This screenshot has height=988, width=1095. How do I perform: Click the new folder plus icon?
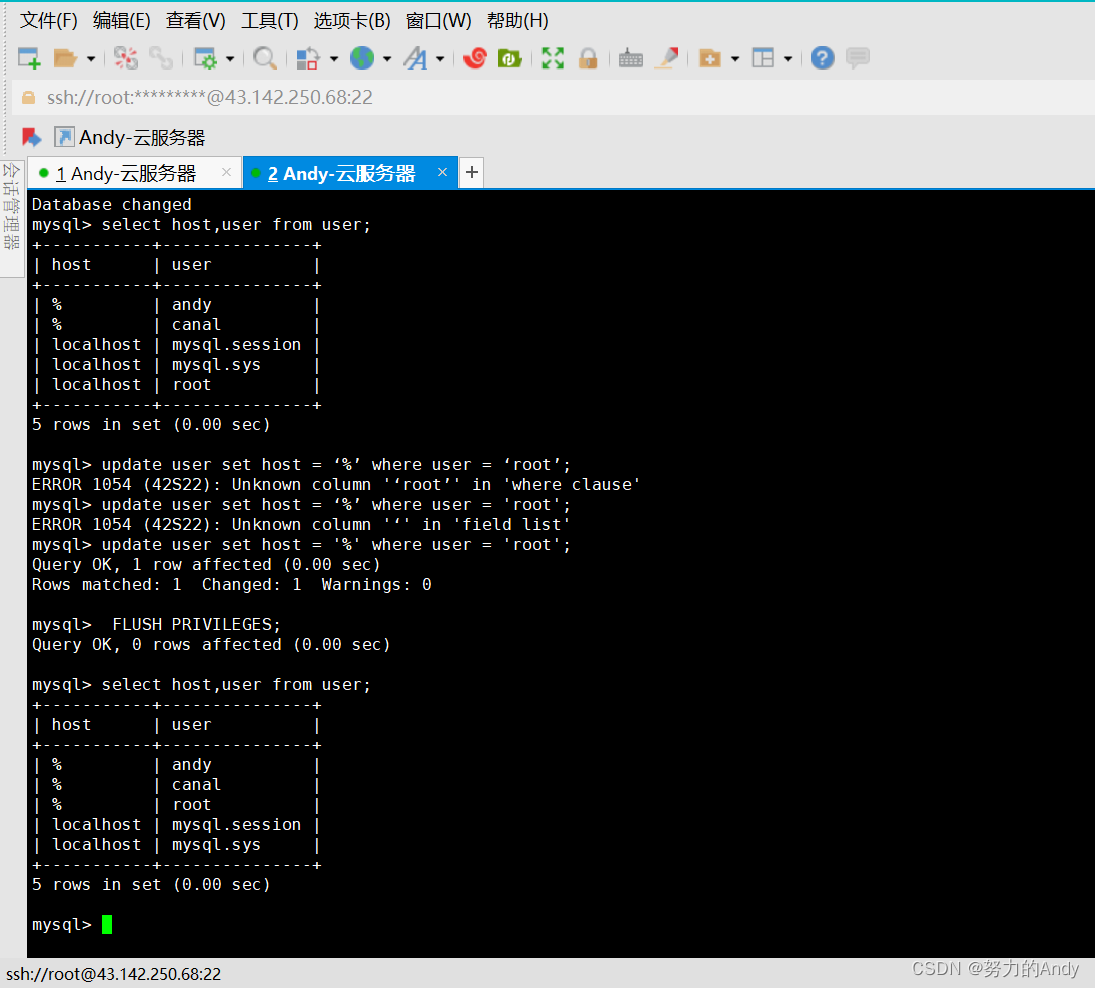point(710,59)
